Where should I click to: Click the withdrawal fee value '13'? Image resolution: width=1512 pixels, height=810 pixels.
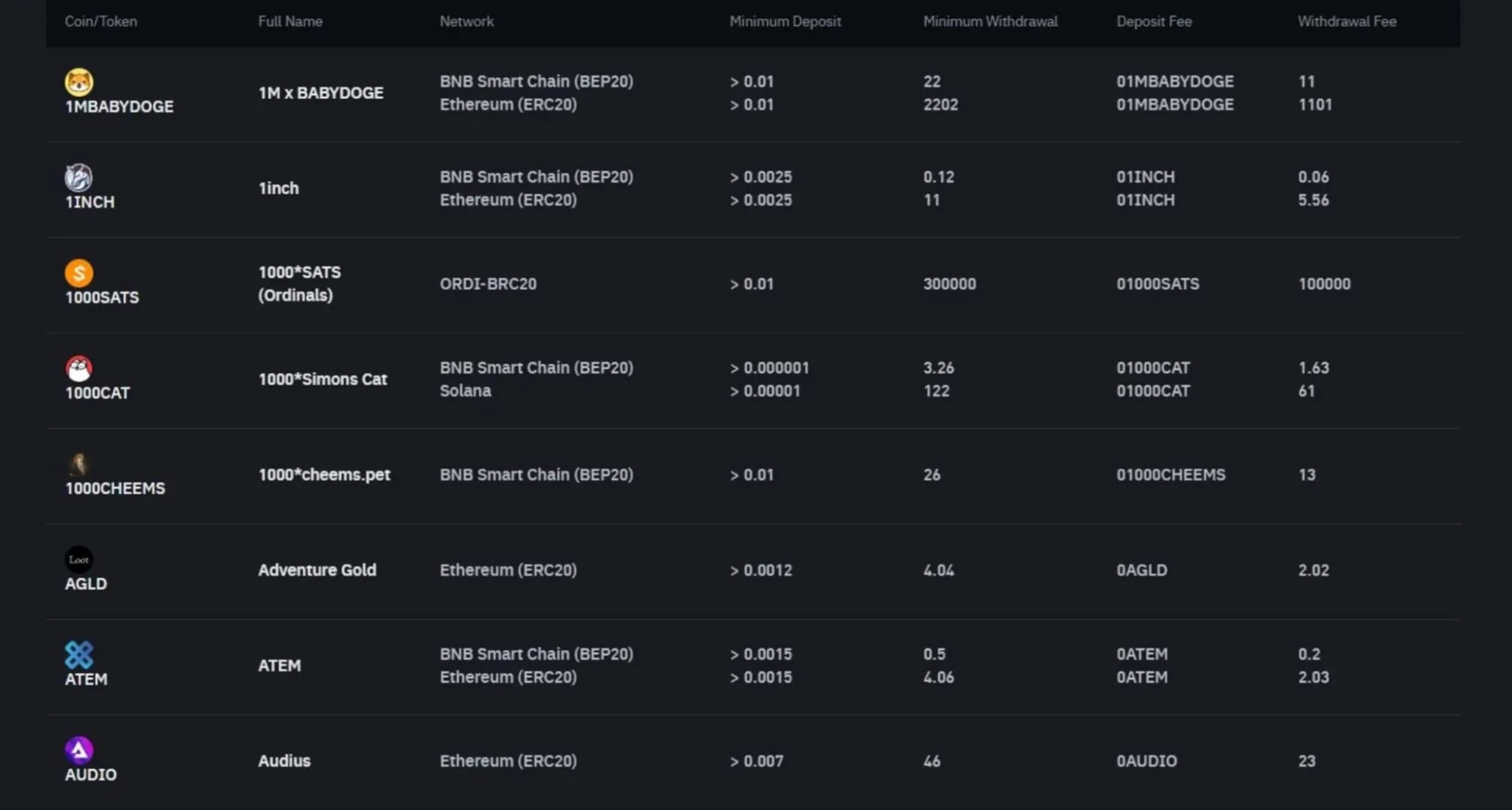coord(1306,474)
